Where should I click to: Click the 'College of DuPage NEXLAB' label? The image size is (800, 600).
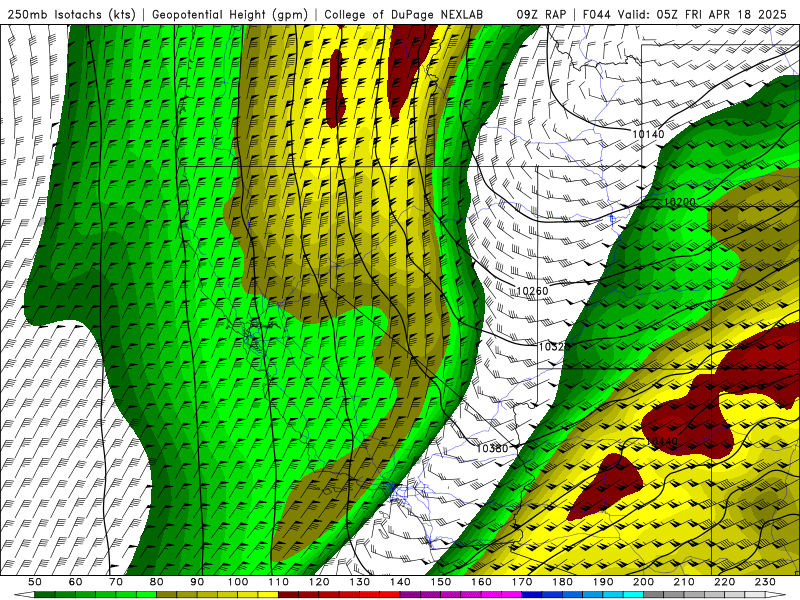pyautogui.click(x=404, y=14)
